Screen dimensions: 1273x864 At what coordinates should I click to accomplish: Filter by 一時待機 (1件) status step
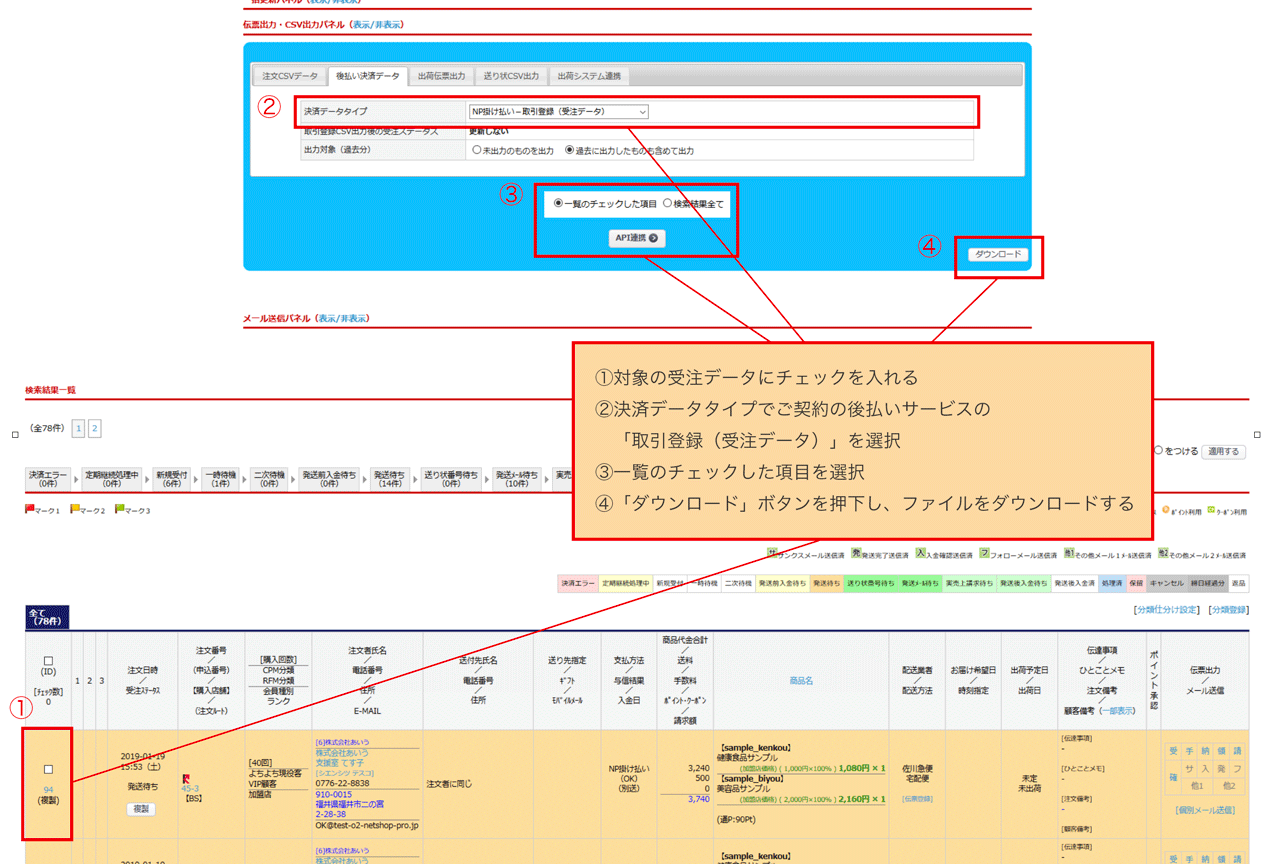tap(221, 479)
